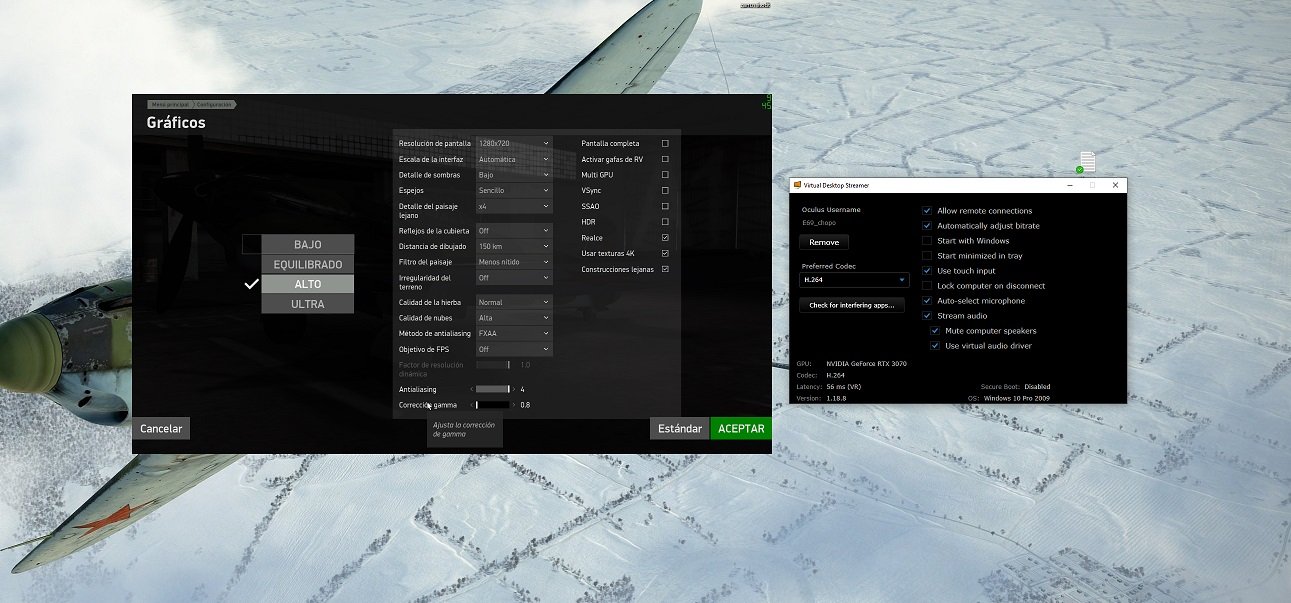Uncheck Allow remote connections in Streamer
This screenshot has height=603, width=1291.
coord(927,211)
